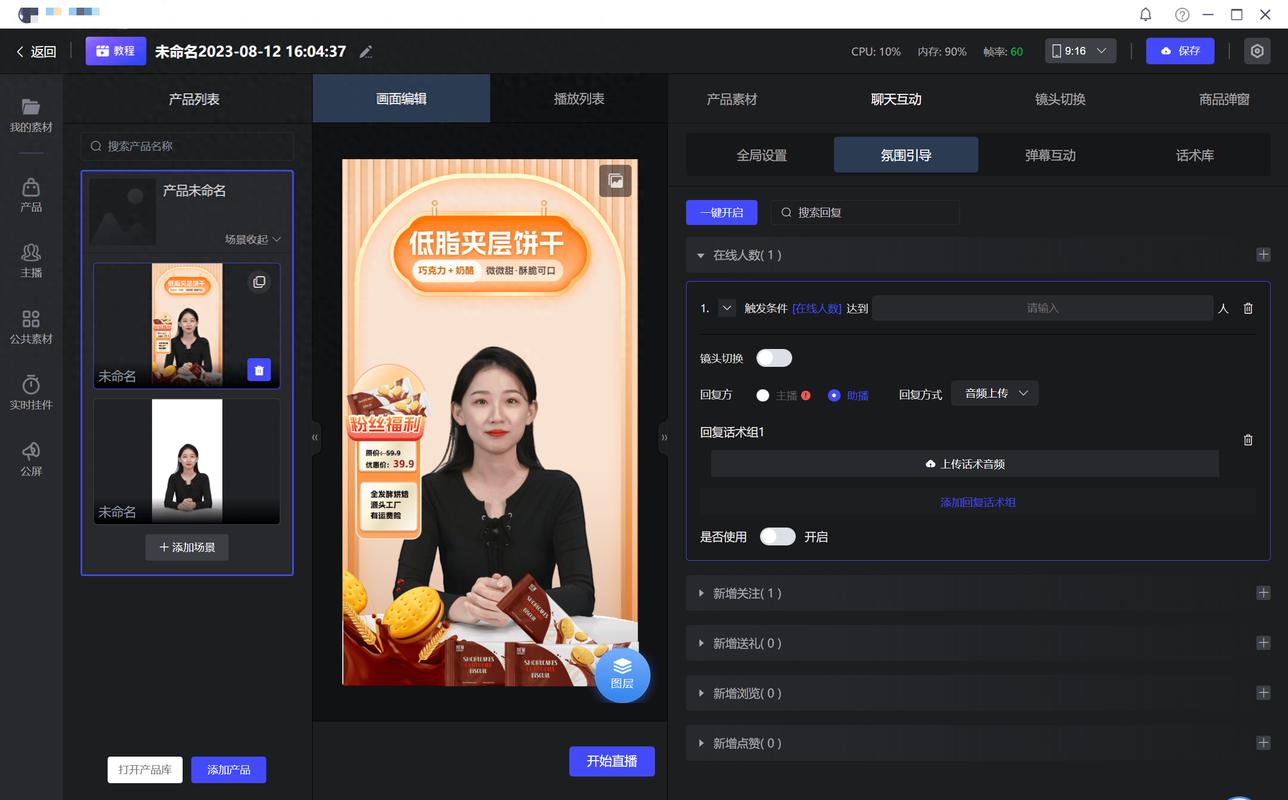This screenshot has width=1288, height=800.
Task: Toggle the 镜头切换 switch
Action: [x=773, y=357]
